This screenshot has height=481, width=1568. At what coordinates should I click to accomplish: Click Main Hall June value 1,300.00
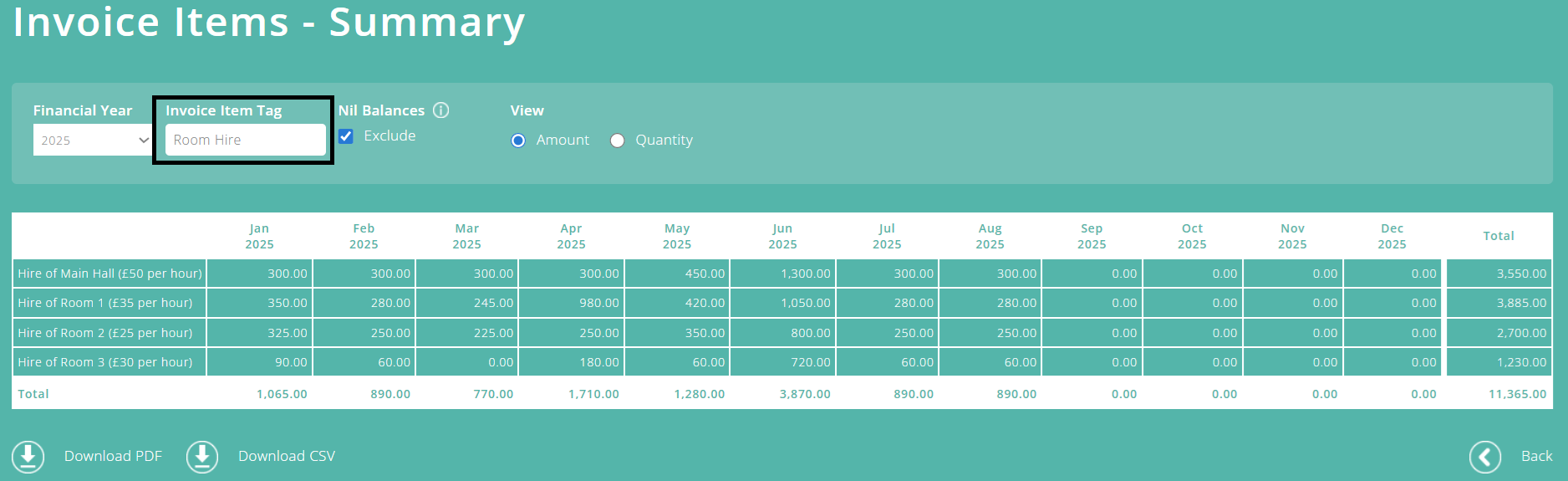tap(806, 274)
